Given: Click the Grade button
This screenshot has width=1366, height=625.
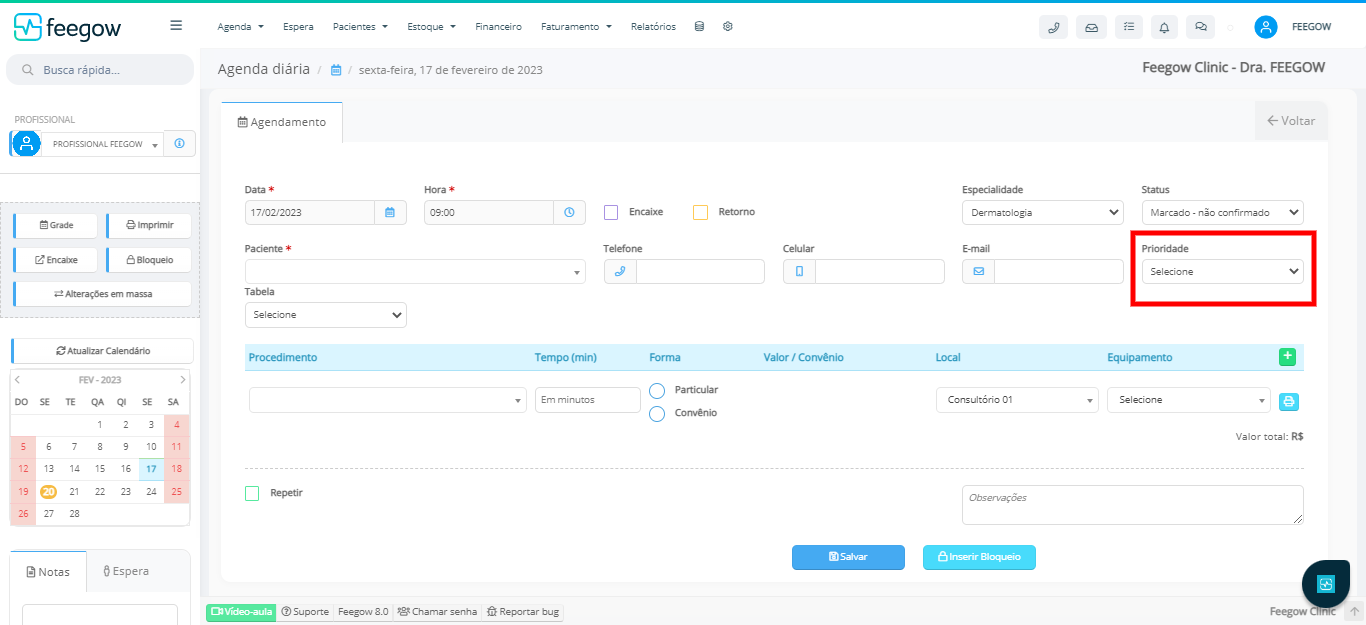Looking at the screenshot, I should pos(56,225).
